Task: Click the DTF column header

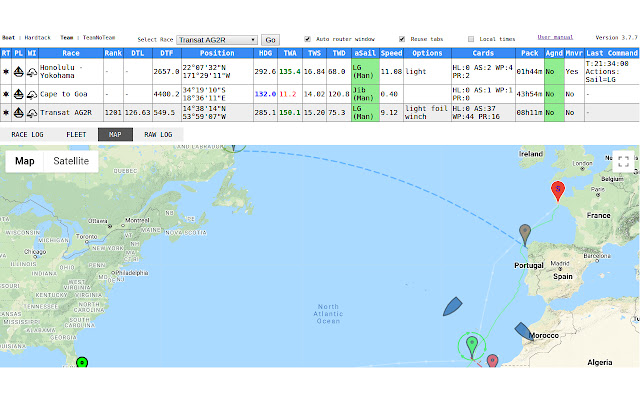Action: pyautogui.click(x=167, y=53)
